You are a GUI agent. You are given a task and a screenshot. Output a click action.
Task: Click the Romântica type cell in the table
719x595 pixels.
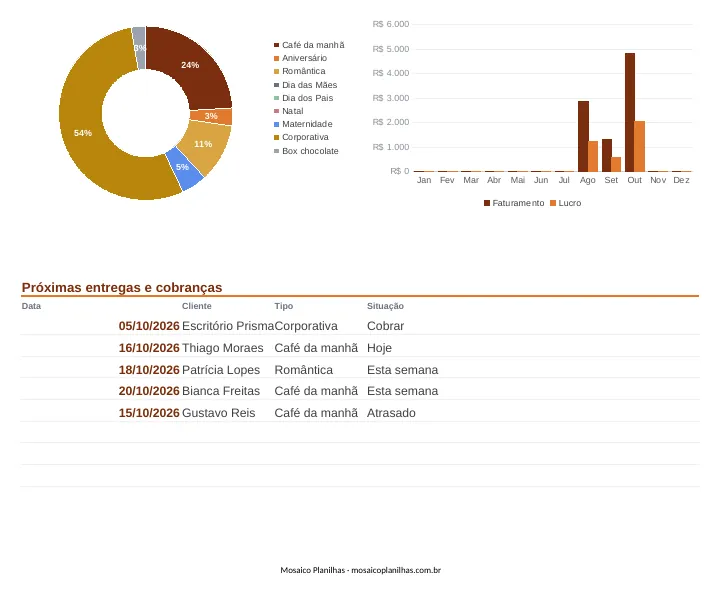304,370
